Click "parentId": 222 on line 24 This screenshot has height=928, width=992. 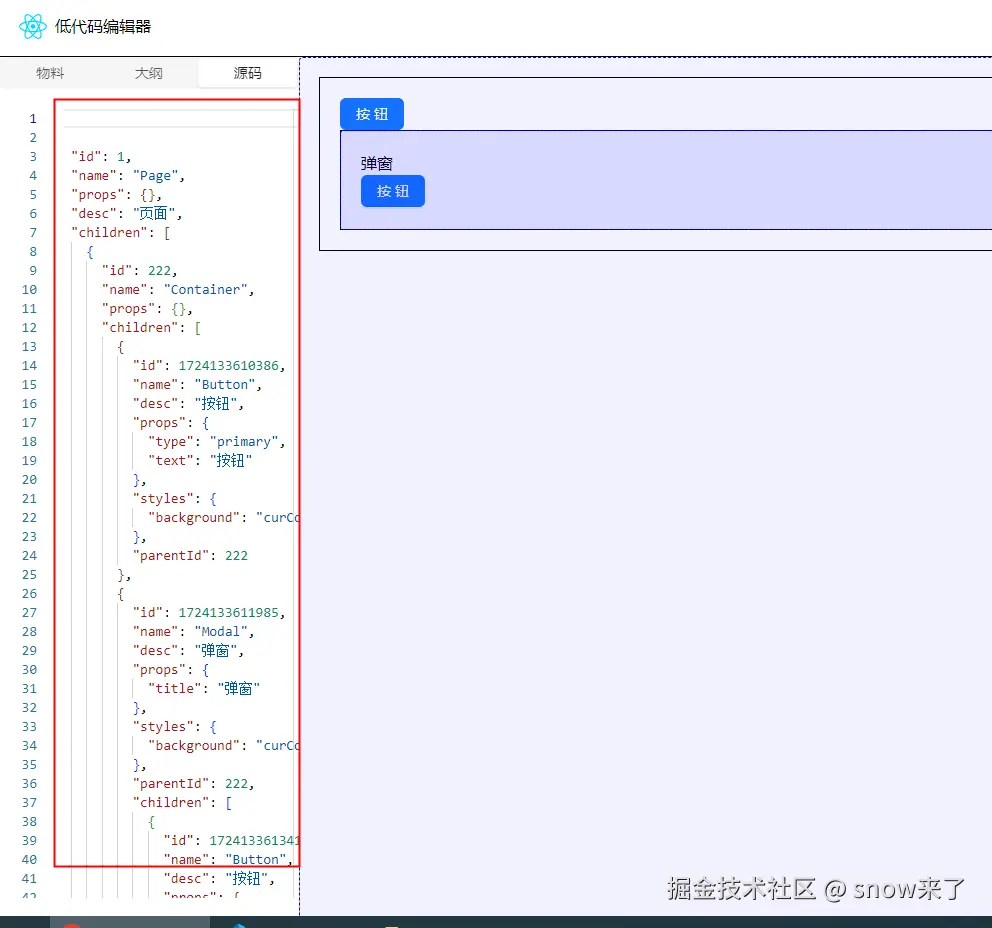tap(190, 555)
